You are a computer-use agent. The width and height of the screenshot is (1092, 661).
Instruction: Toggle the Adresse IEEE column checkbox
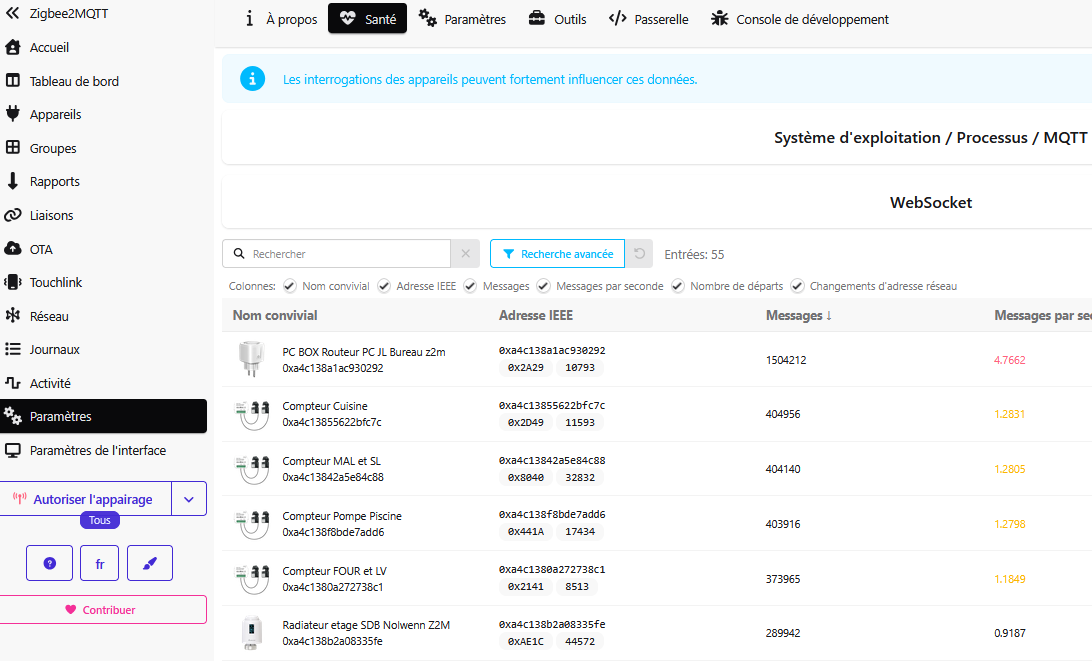pos(384,286)
